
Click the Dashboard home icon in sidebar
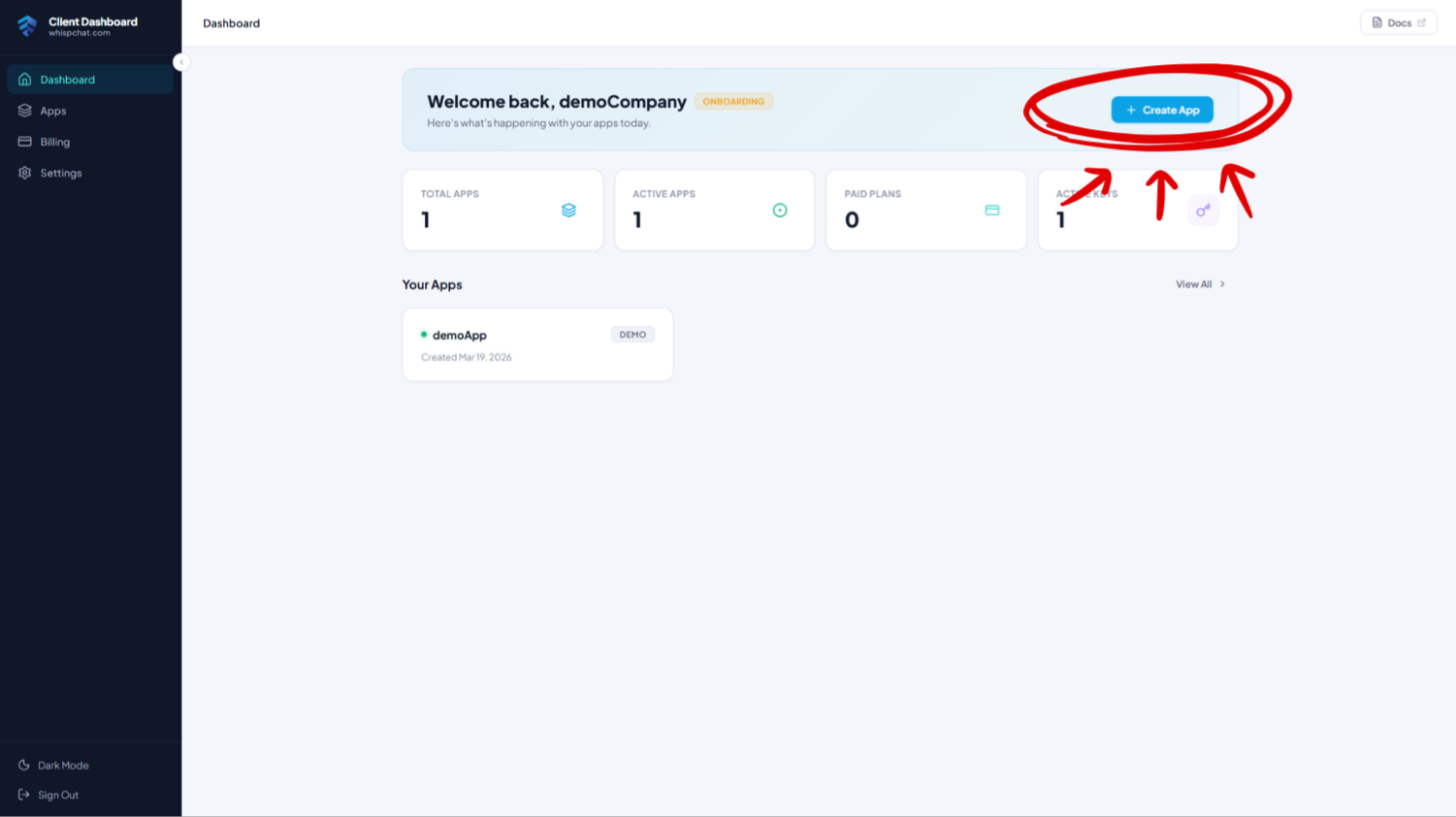(x=24, y=80)
